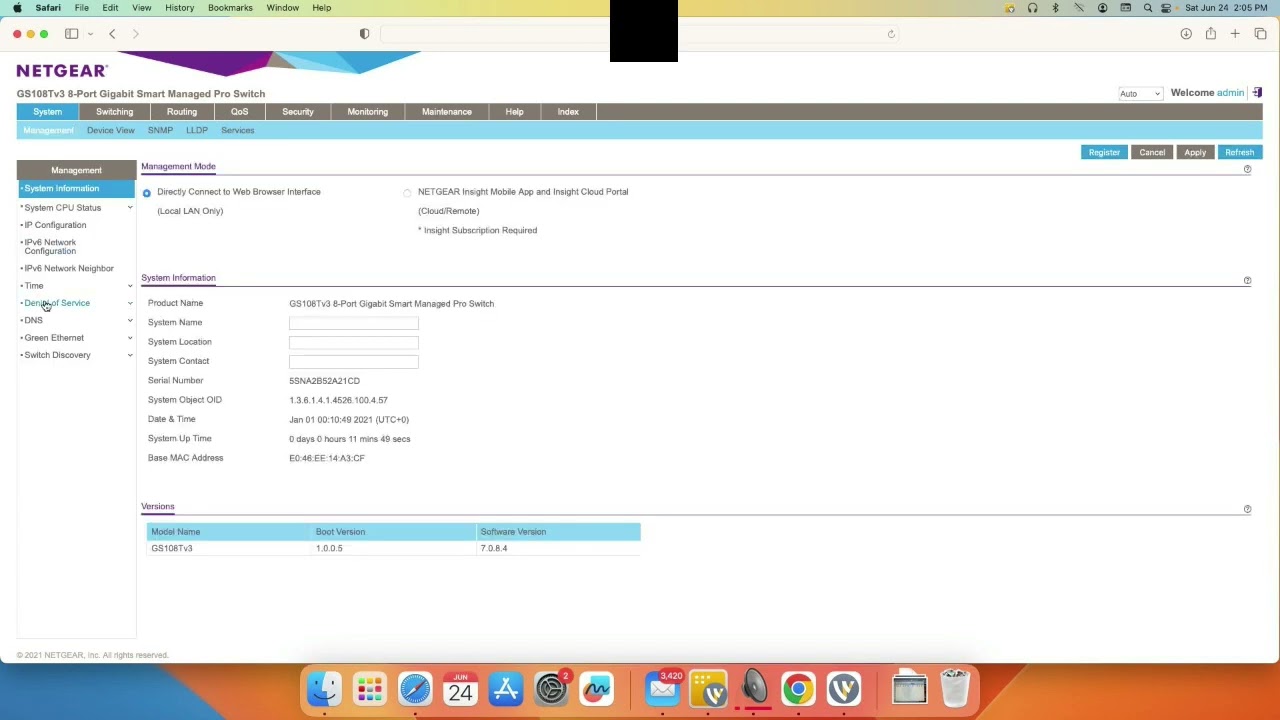Click the privacy shield icon

pos(364,34)
